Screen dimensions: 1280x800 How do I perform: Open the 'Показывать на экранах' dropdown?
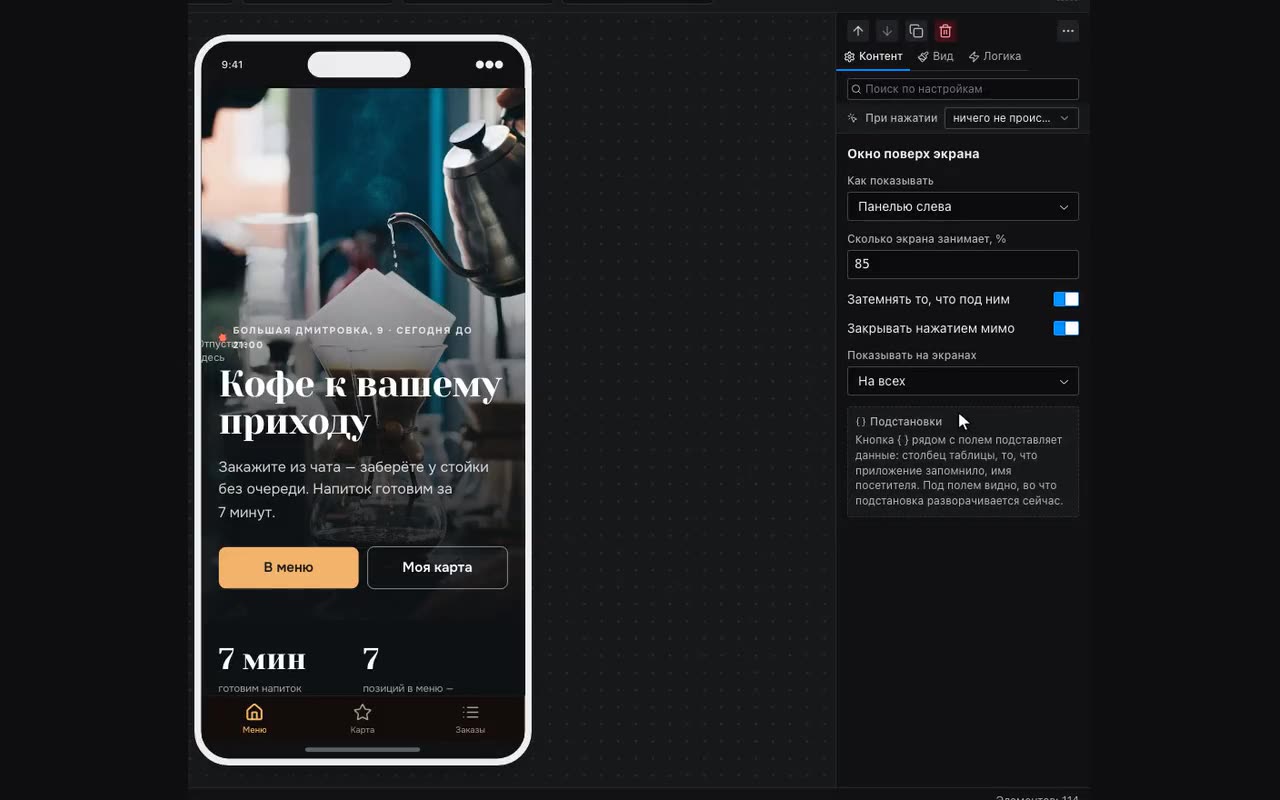pyautogui.click(x=963, y=381)
